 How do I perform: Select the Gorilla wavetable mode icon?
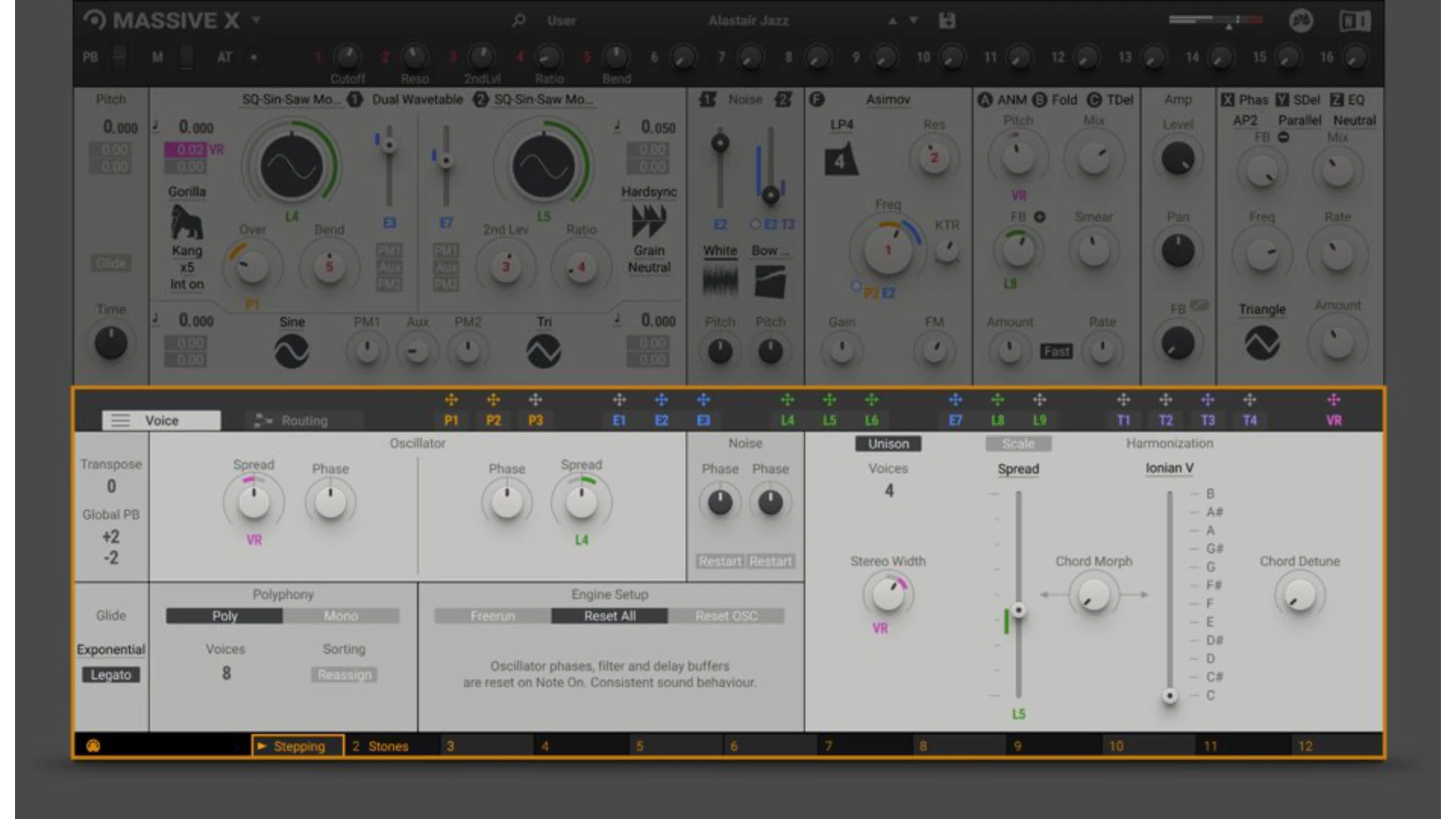click(187, 222)
